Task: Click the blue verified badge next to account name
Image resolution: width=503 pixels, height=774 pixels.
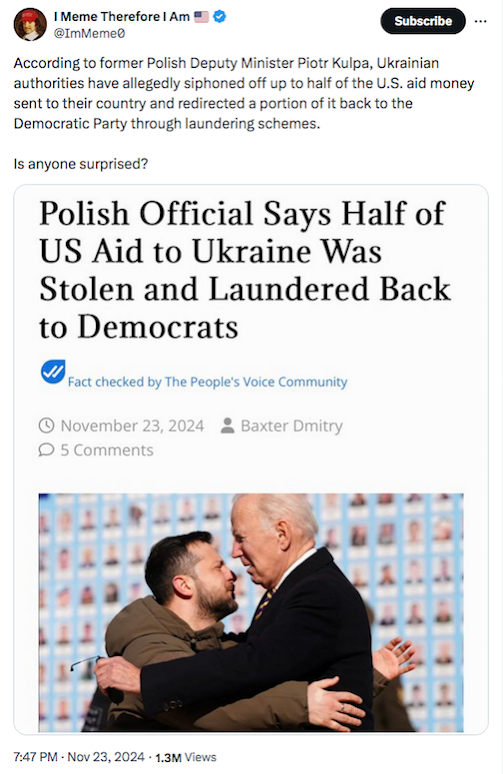Action: coord(220,16)
